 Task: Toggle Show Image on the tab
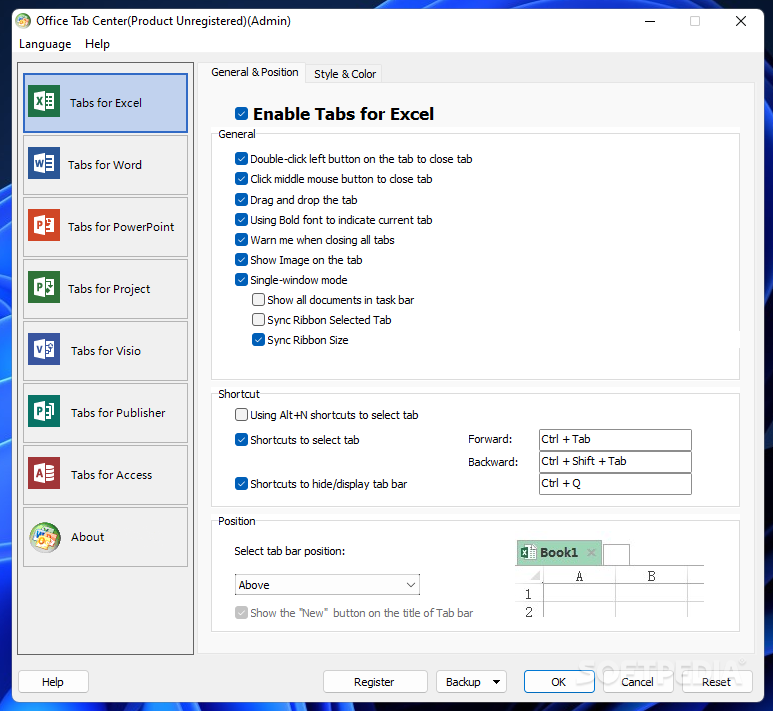point(241,259)
